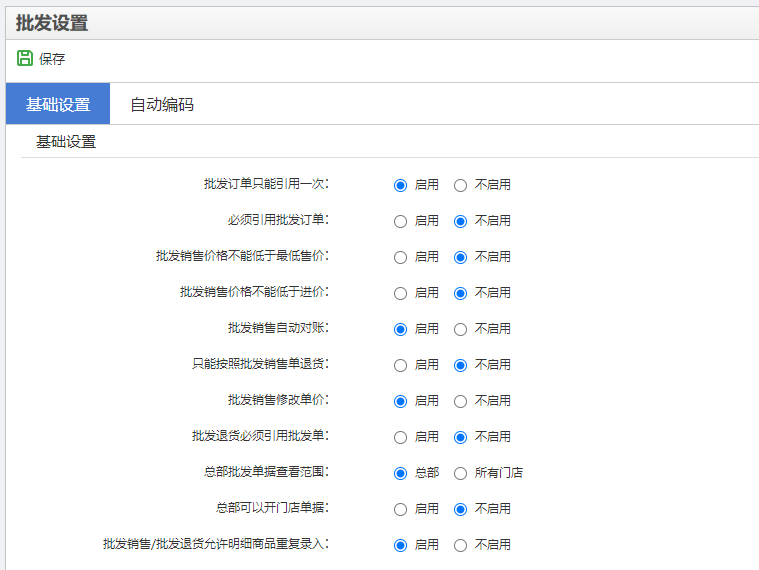Viewport: 759px width, 570px height.
Task: Enable 只能按照批发销售单退货
Action: tap(400, 365)
